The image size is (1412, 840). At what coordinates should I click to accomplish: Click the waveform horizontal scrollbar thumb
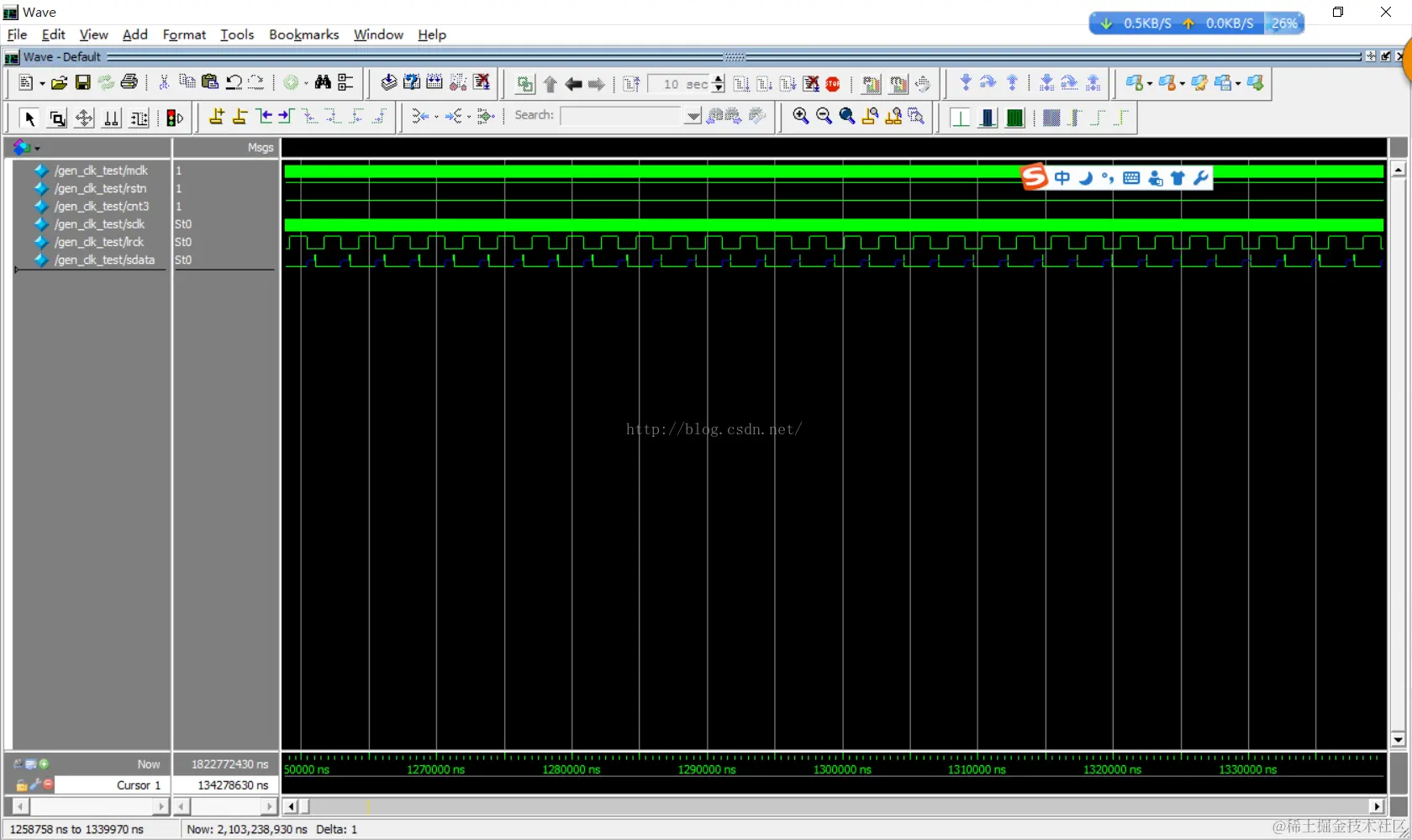click(305, 806)
